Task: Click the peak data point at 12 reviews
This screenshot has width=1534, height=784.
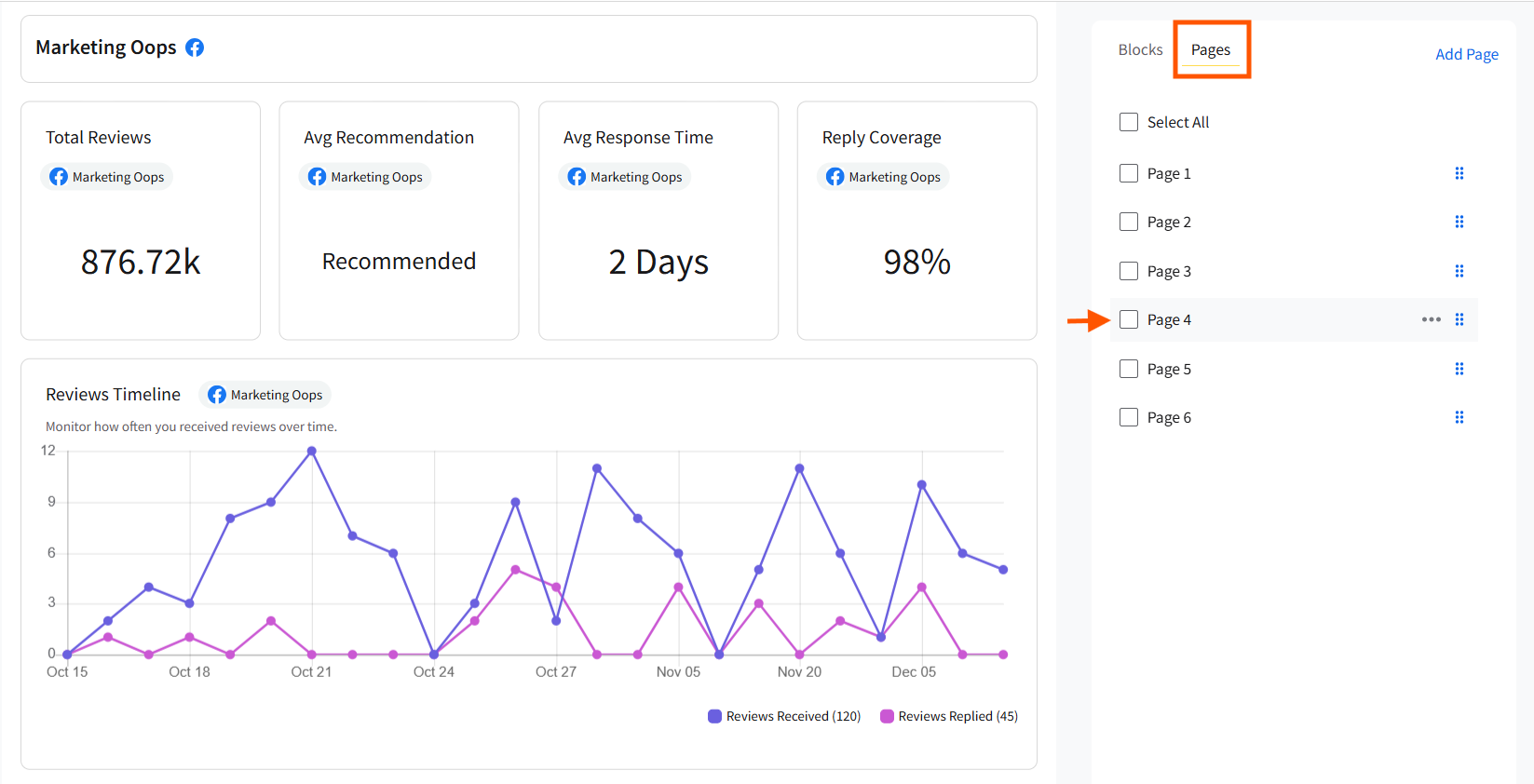Action: click(312, 451)
